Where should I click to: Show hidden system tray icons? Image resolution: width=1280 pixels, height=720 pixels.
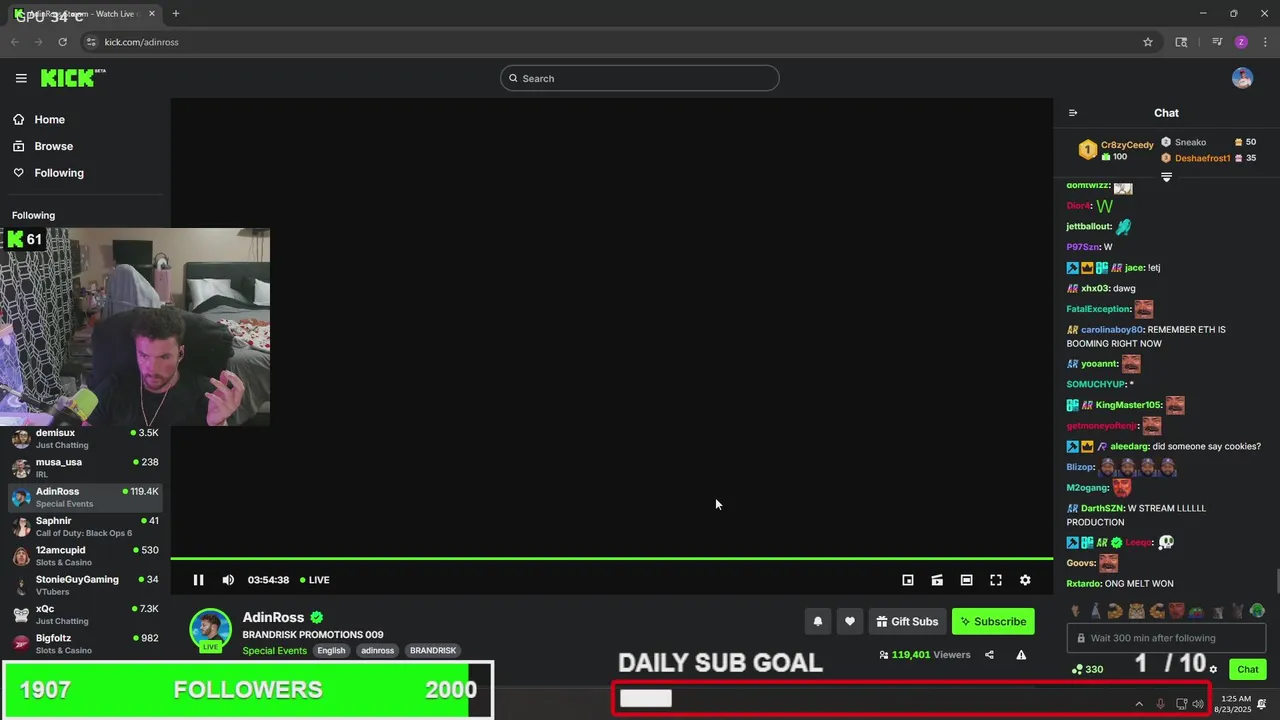(x=1139, y=704)
